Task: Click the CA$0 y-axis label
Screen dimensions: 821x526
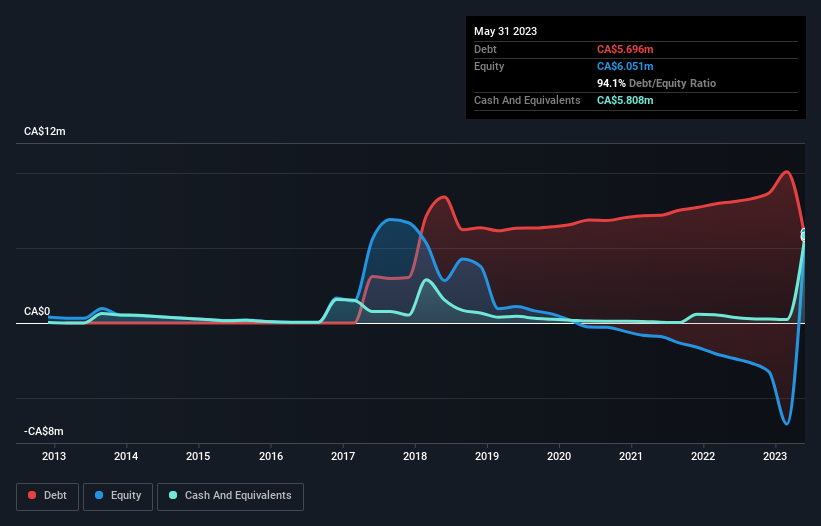Action: 37,311
